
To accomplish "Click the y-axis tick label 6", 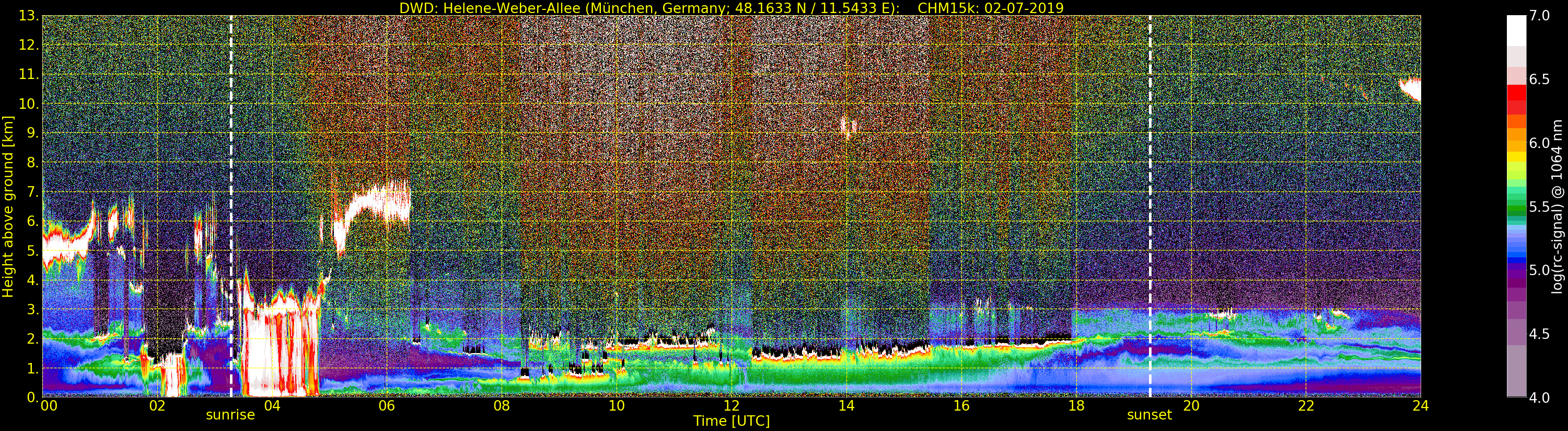I will [x=32, y=221].
